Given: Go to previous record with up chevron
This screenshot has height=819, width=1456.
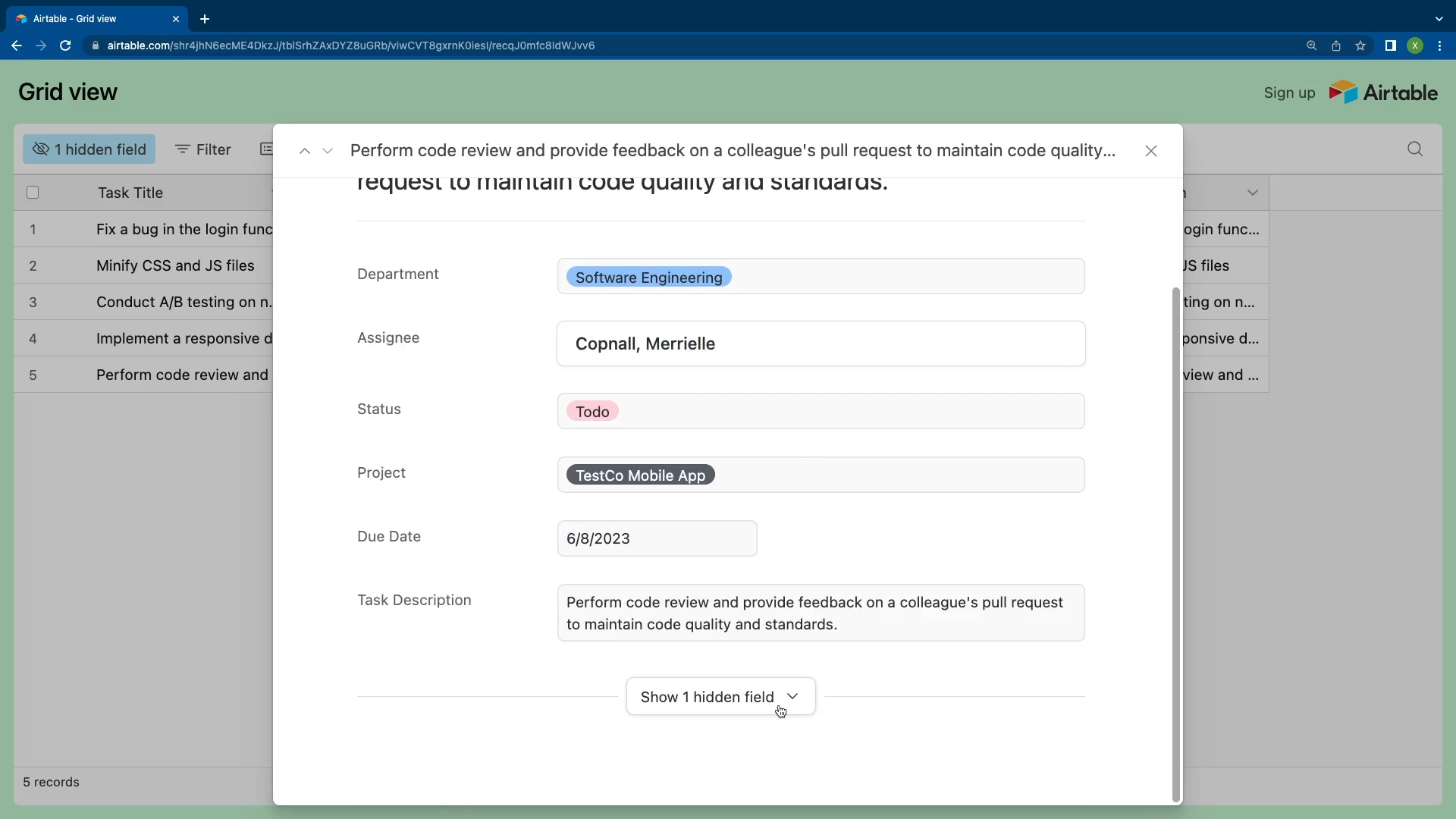Looking at the screenshot, I should click(x=305, y=151).
